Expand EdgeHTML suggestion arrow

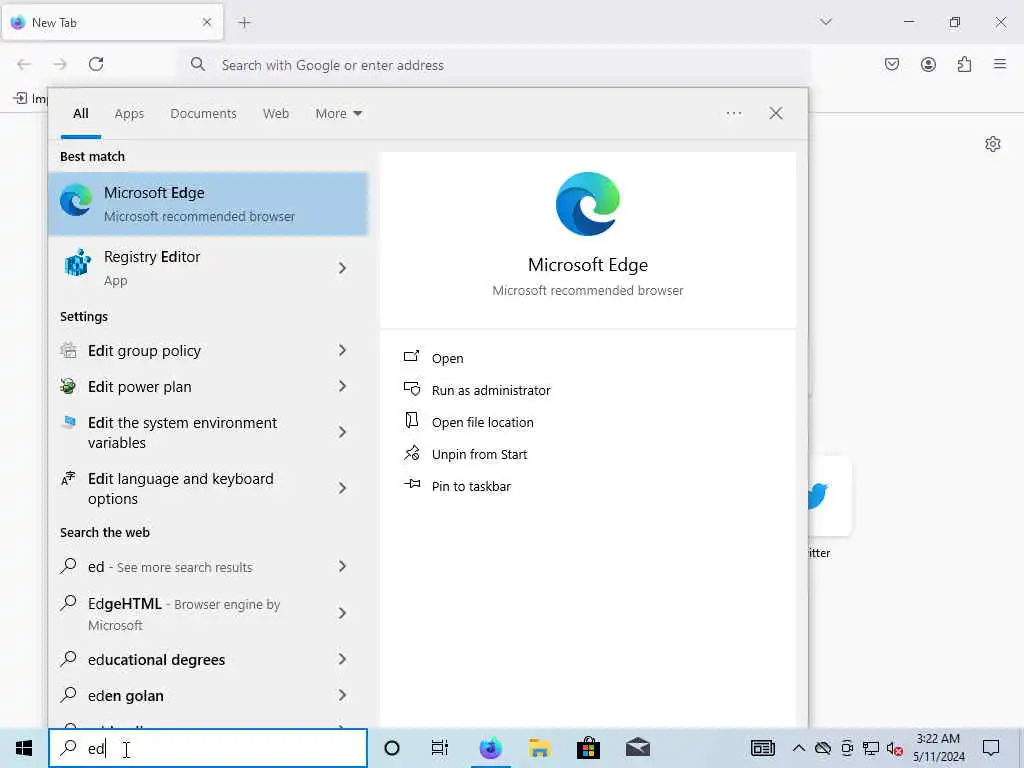coord(342,613)
